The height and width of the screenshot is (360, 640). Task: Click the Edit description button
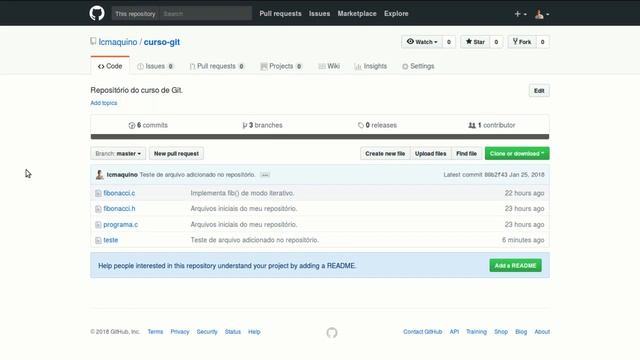(539, 91)
